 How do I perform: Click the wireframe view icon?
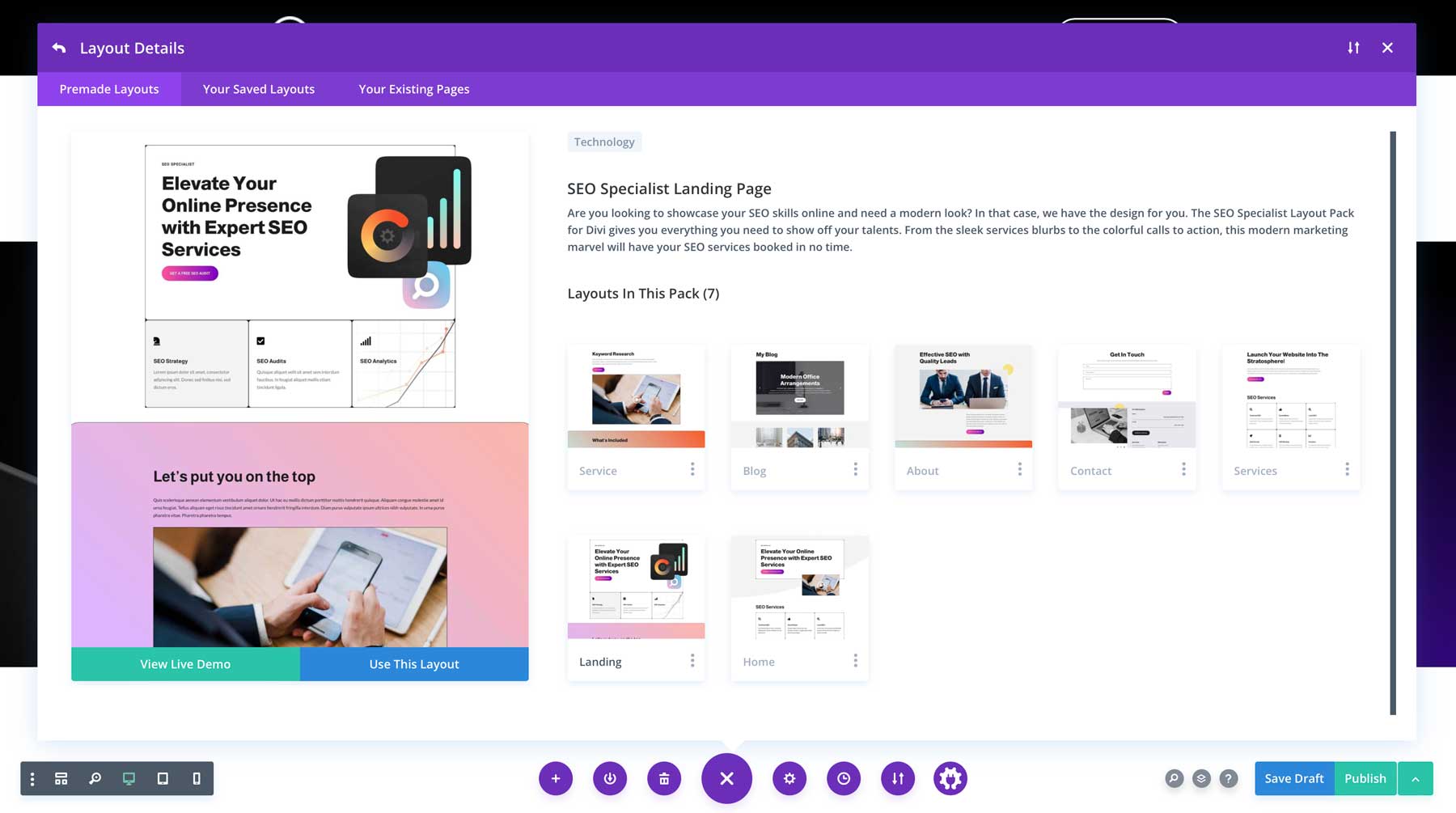(61, 778)
